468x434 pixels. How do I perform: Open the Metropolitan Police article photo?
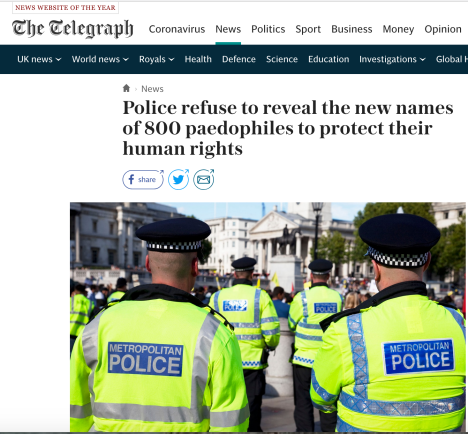click(x=268, y=317)
